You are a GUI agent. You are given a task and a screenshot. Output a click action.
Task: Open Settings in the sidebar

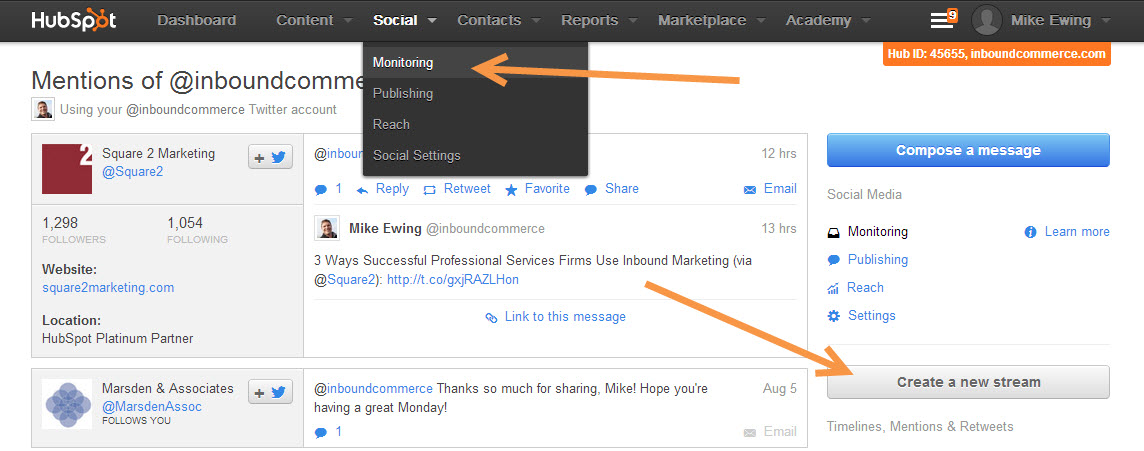click(x=861, y=316)
